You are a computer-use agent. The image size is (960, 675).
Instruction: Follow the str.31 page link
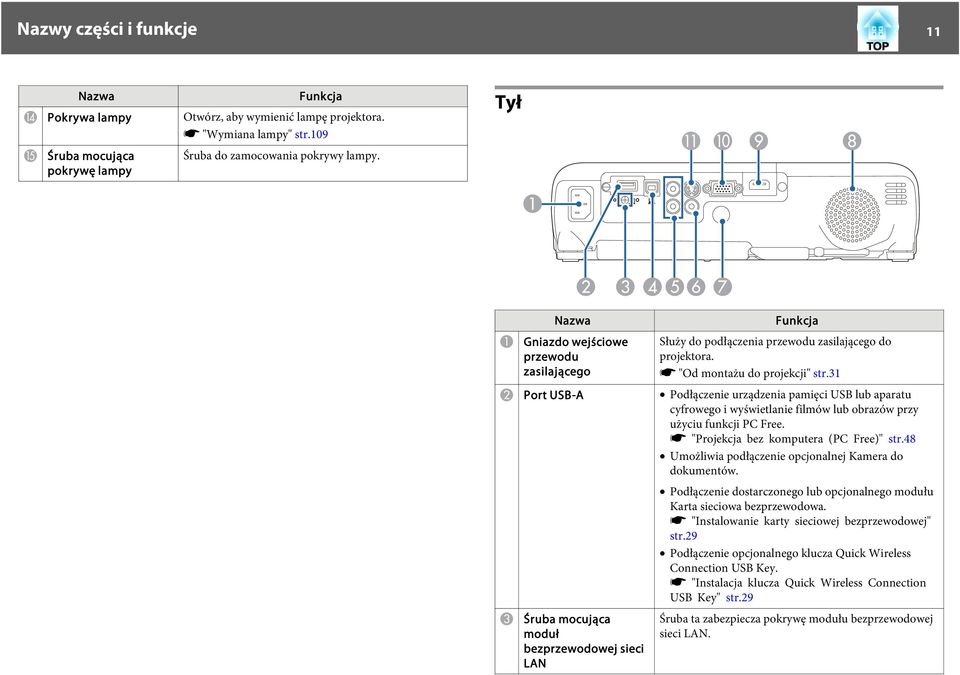[827, 373]
